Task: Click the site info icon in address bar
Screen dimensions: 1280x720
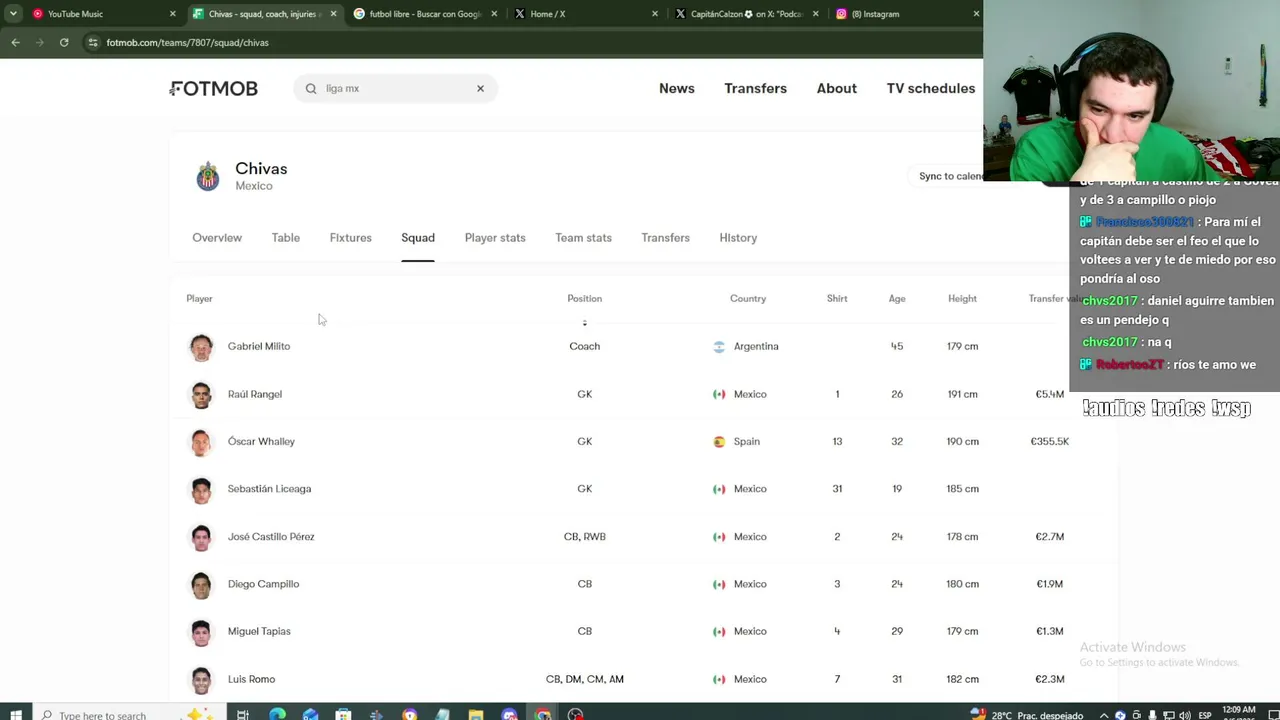Action: tap(93, 42)
